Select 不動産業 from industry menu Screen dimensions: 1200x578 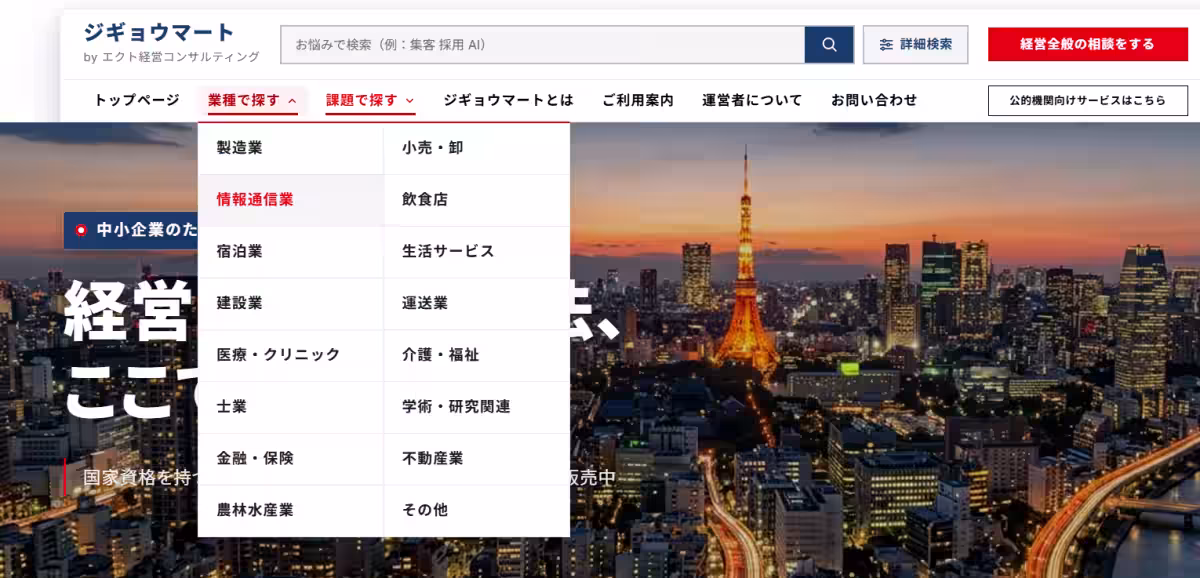coord(477,459)
